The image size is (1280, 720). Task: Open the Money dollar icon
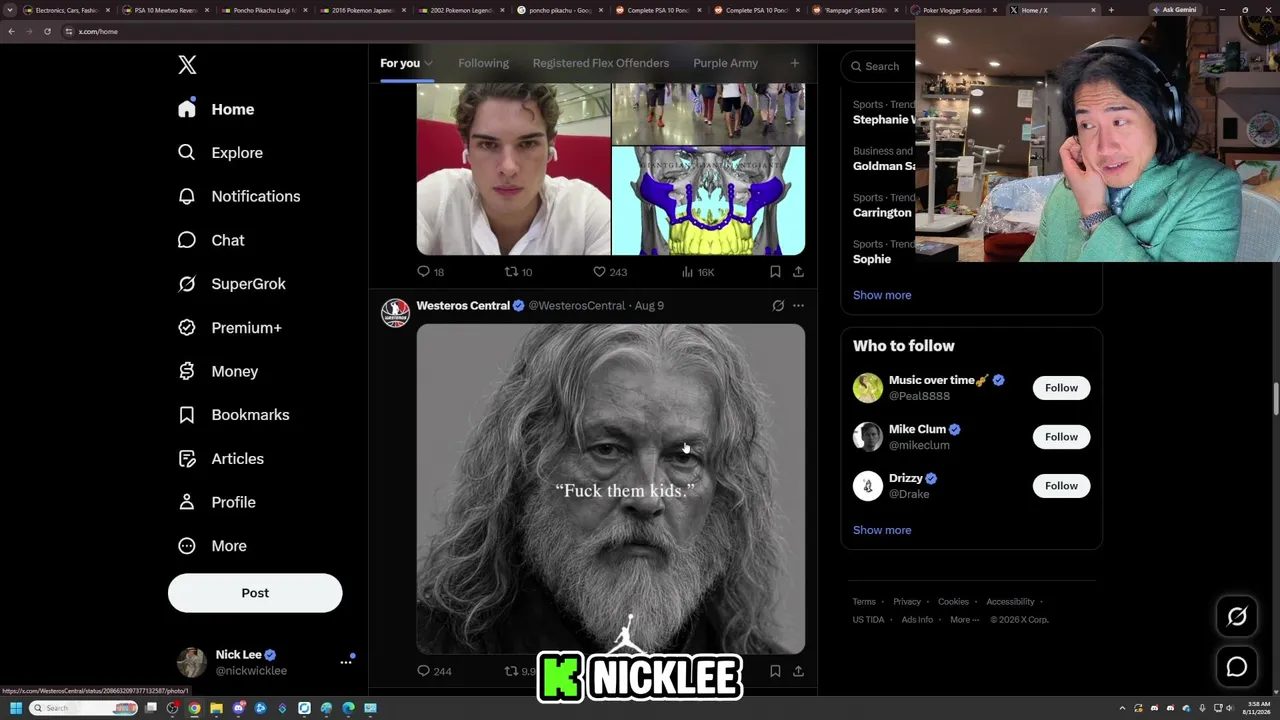[x=187, y=371]
